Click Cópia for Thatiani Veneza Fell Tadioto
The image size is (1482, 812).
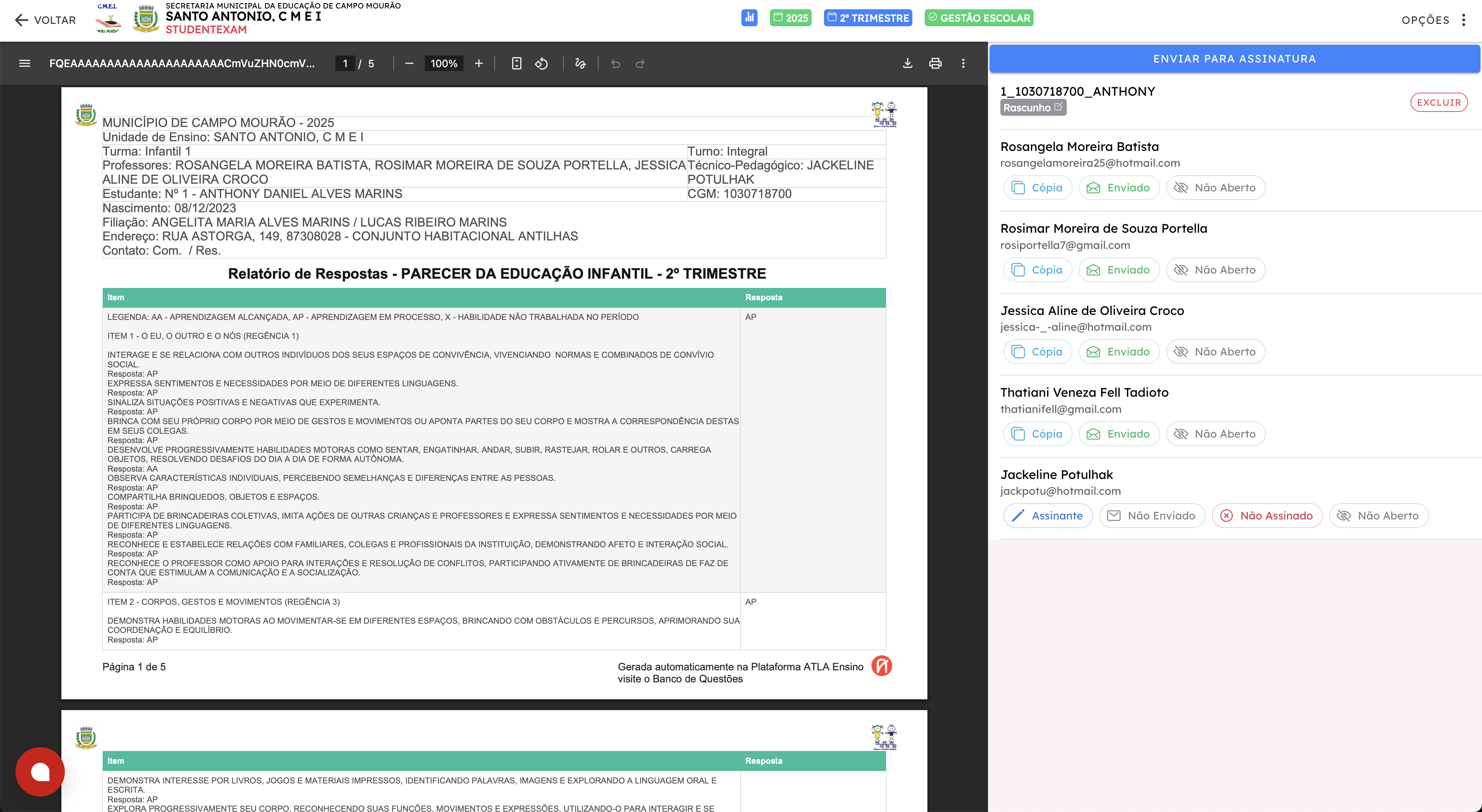1038,434
